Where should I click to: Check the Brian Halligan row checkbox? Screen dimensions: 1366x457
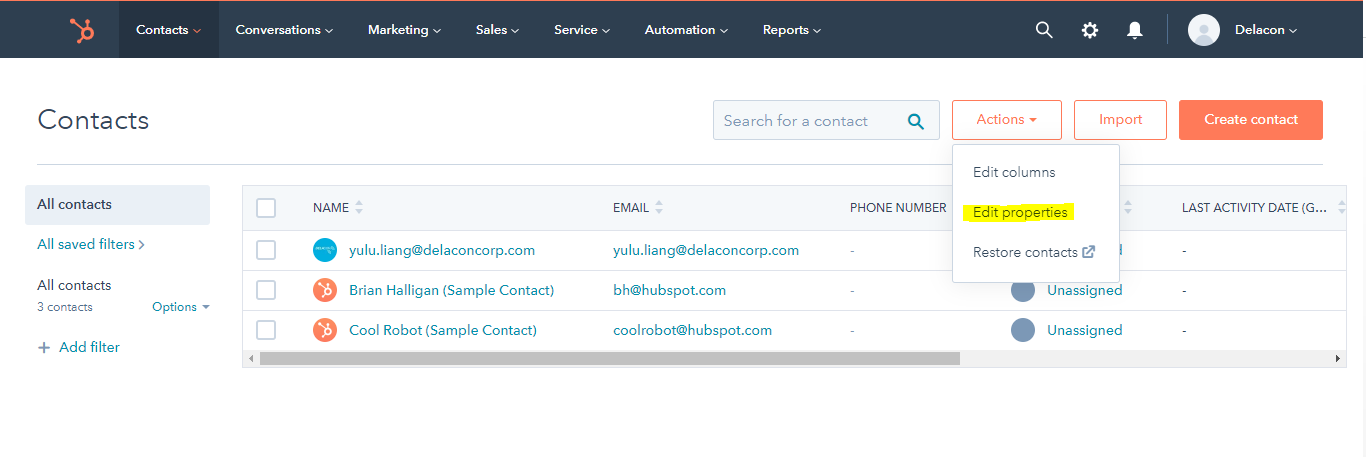[x=266, y=290]
